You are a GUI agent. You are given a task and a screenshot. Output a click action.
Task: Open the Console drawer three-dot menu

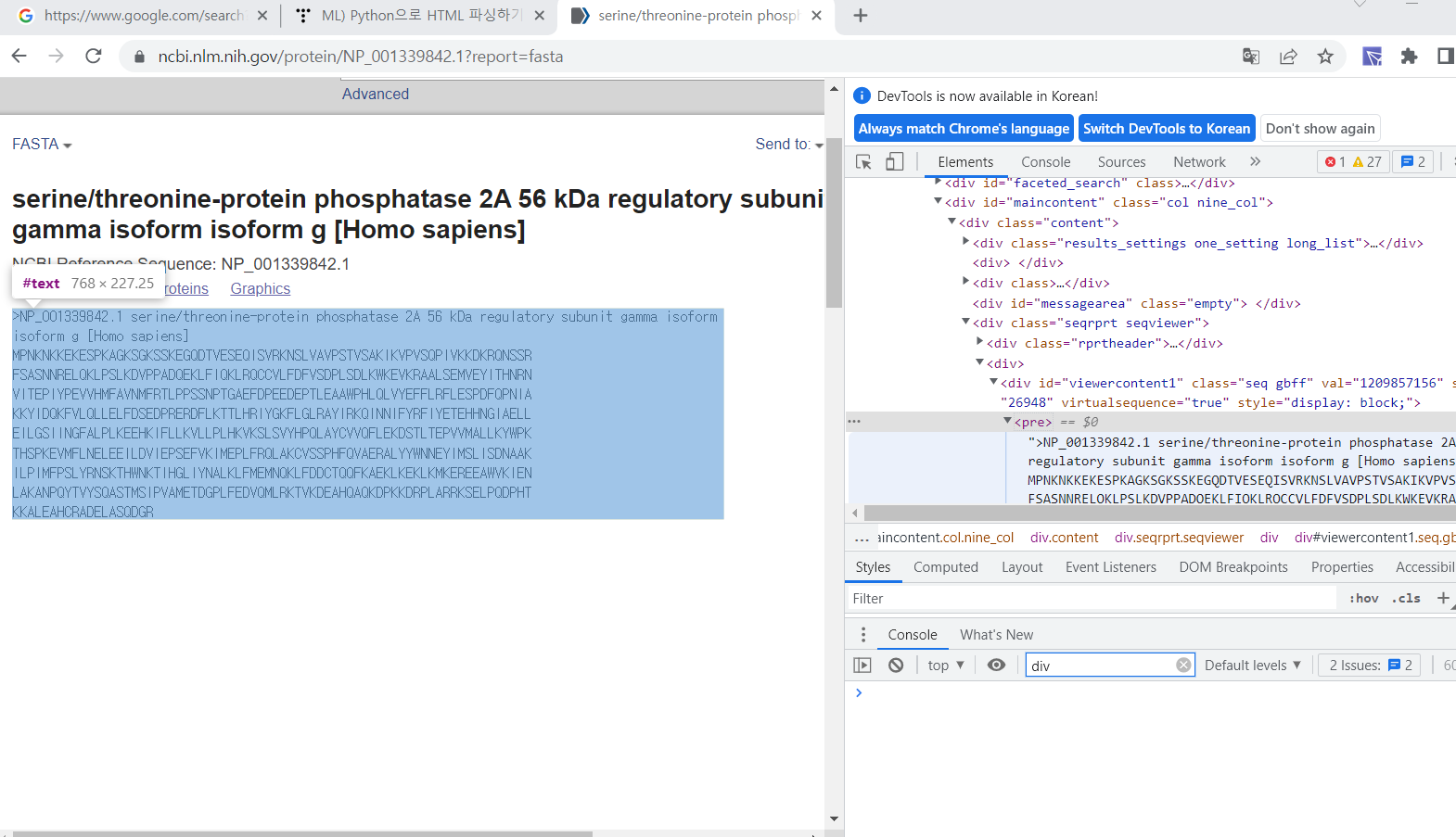[863, 635]
